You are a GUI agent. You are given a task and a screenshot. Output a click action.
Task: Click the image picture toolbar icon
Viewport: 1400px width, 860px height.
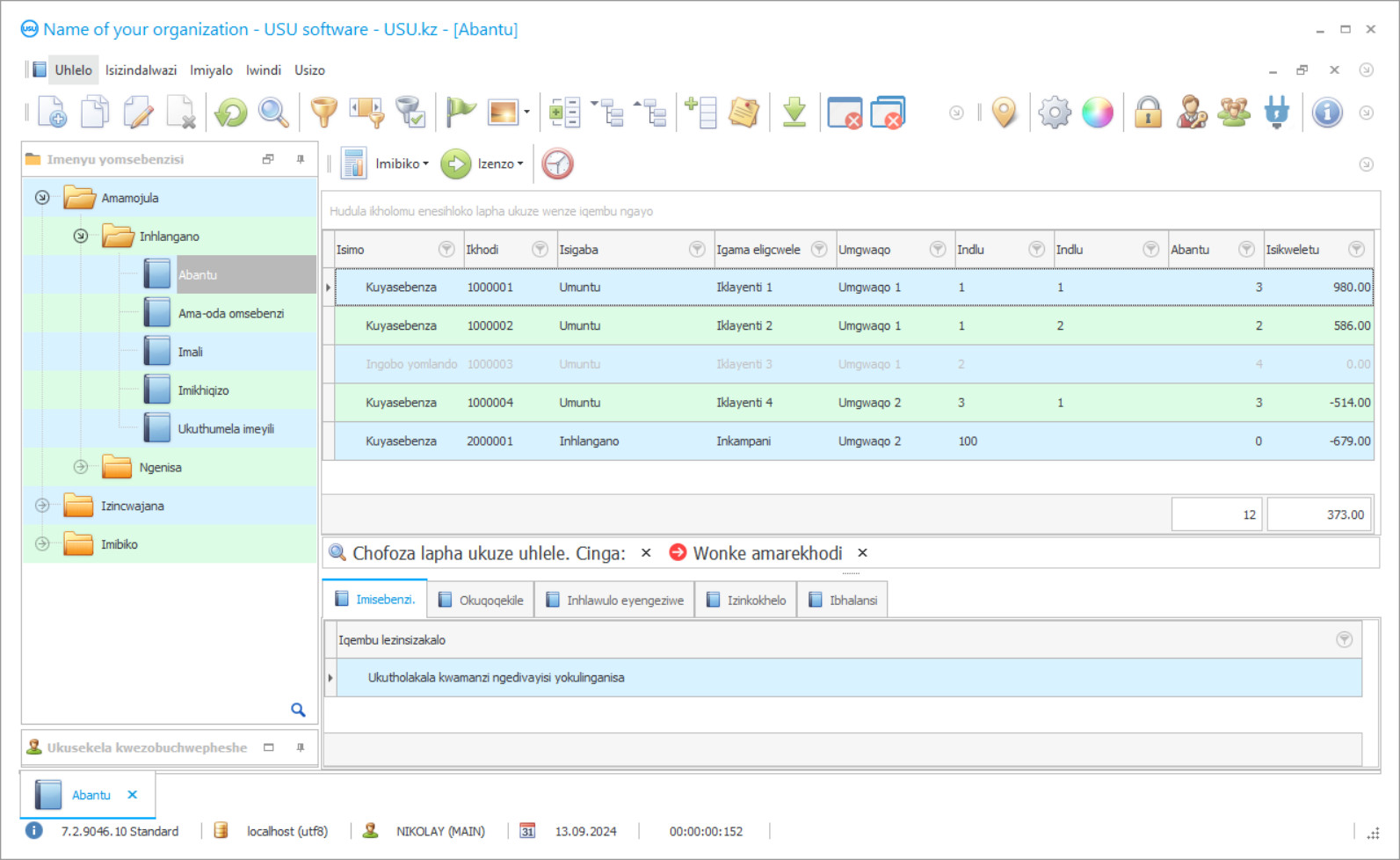tap(504, 113)
